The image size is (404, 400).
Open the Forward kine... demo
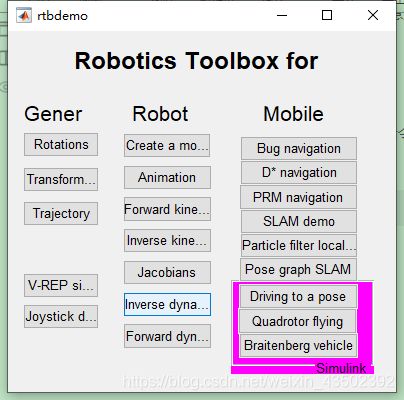tap(167, 209)
